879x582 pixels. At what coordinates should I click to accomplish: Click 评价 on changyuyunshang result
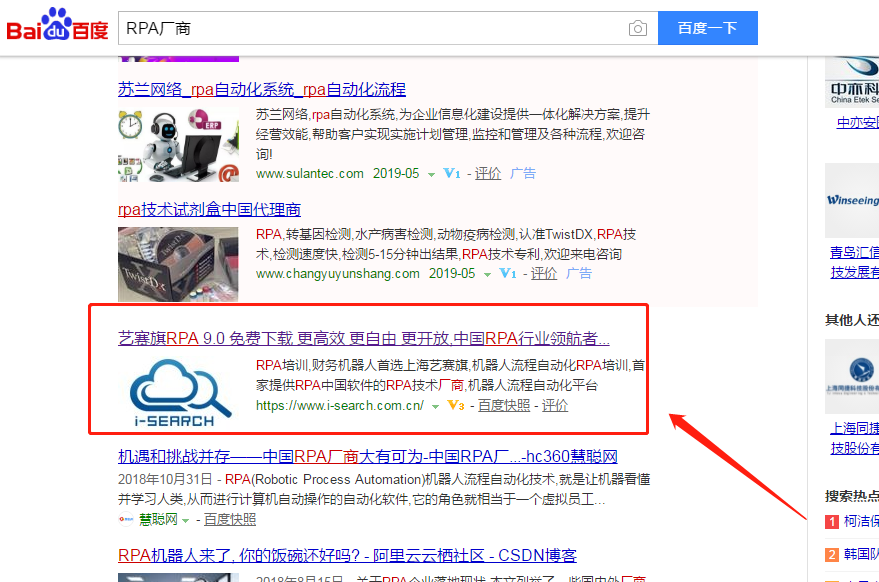[x=544, y=274]
